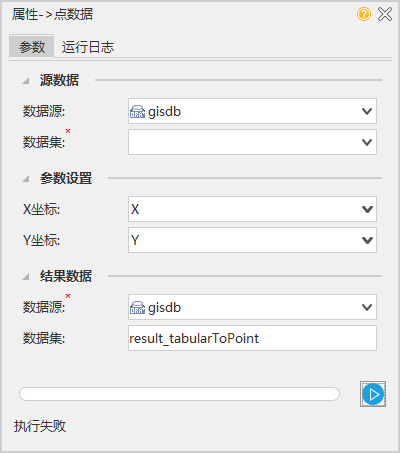400x453 pixels.
Task: Click the orange help question mark icon
Action: coord(364,14)
